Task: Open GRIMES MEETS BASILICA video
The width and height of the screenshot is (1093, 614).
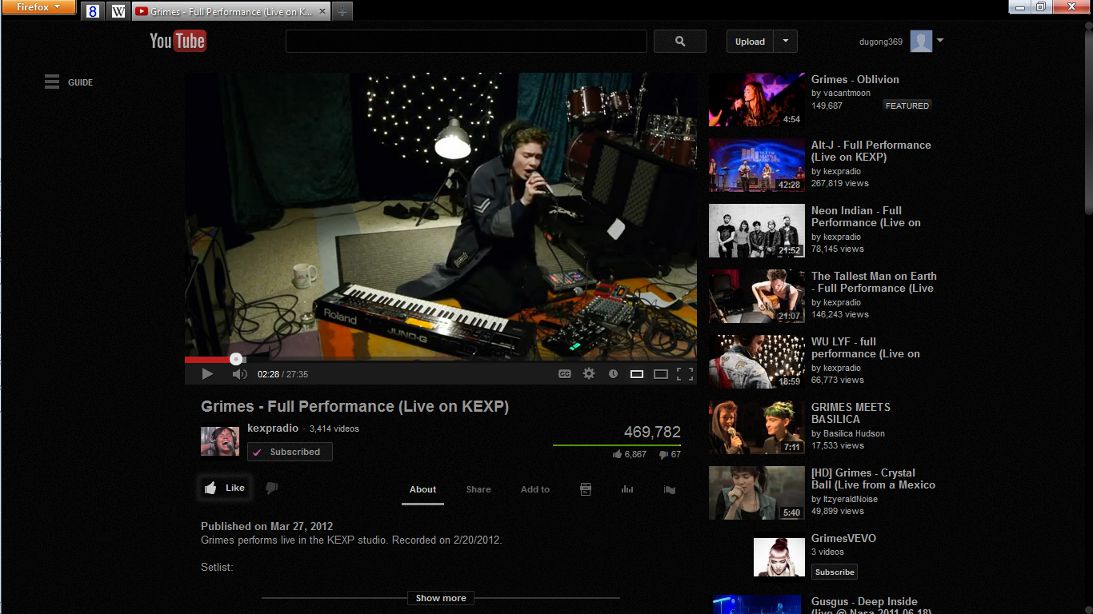Action: coord(850,413)
